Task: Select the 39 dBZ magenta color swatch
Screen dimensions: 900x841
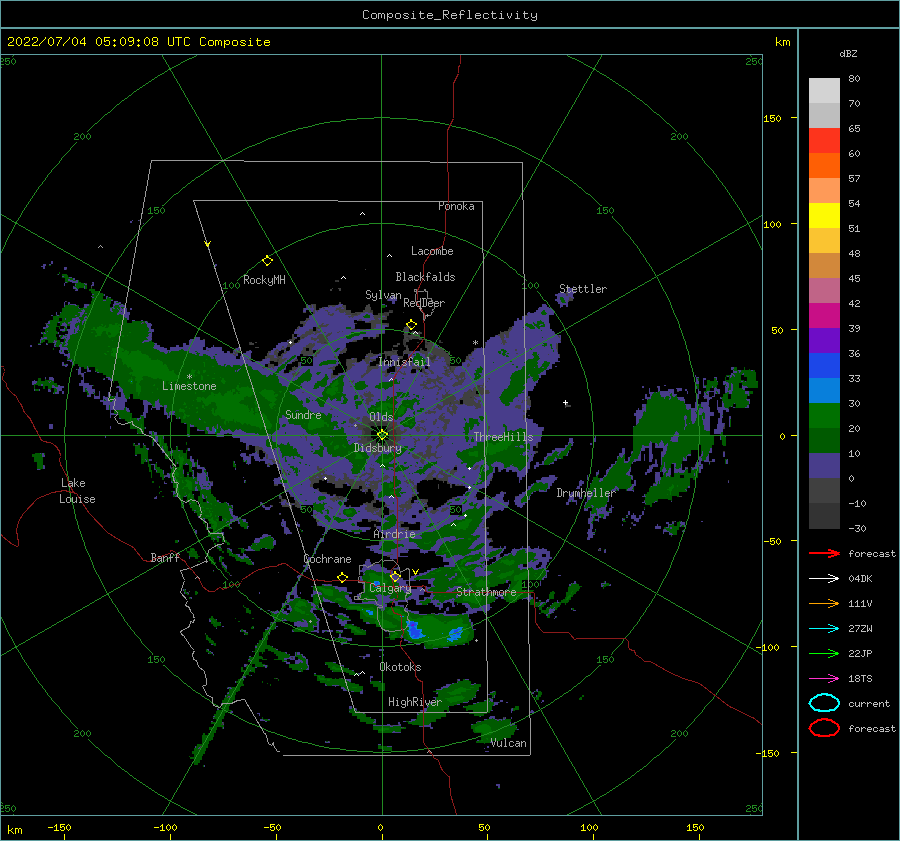Action: coord(824,315)
